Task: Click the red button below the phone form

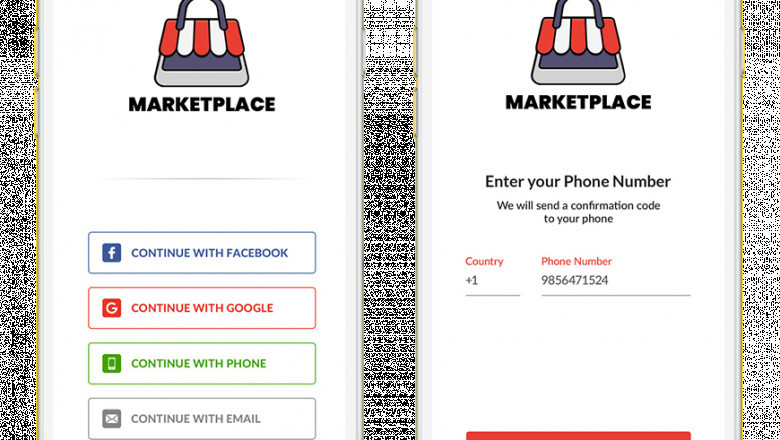Action: pos(578,435)
